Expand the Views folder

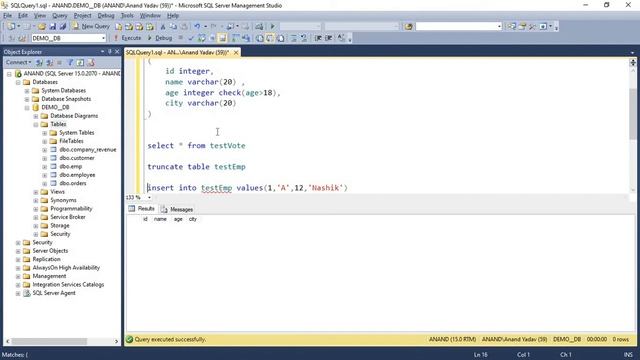(x=36, y=192)
